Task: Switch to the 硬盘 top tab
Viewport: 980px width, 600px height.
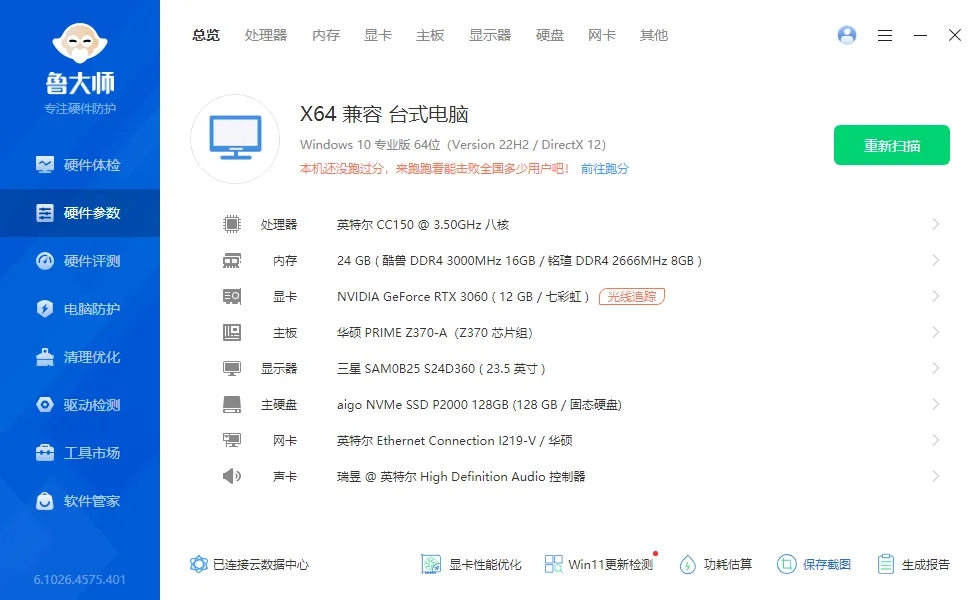Action: [x=550, y=36]
